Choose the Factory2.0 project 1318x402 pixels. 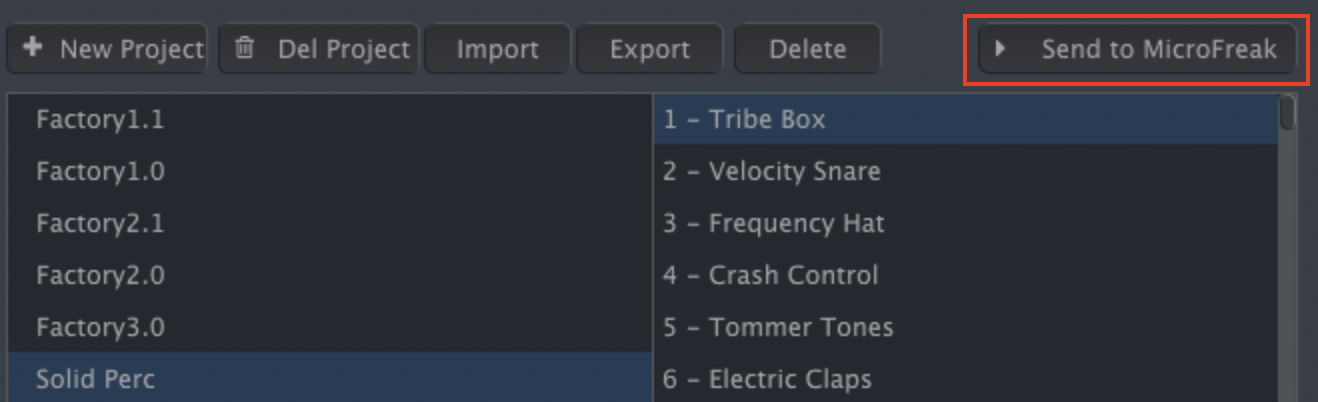click(x=330, y=275)
